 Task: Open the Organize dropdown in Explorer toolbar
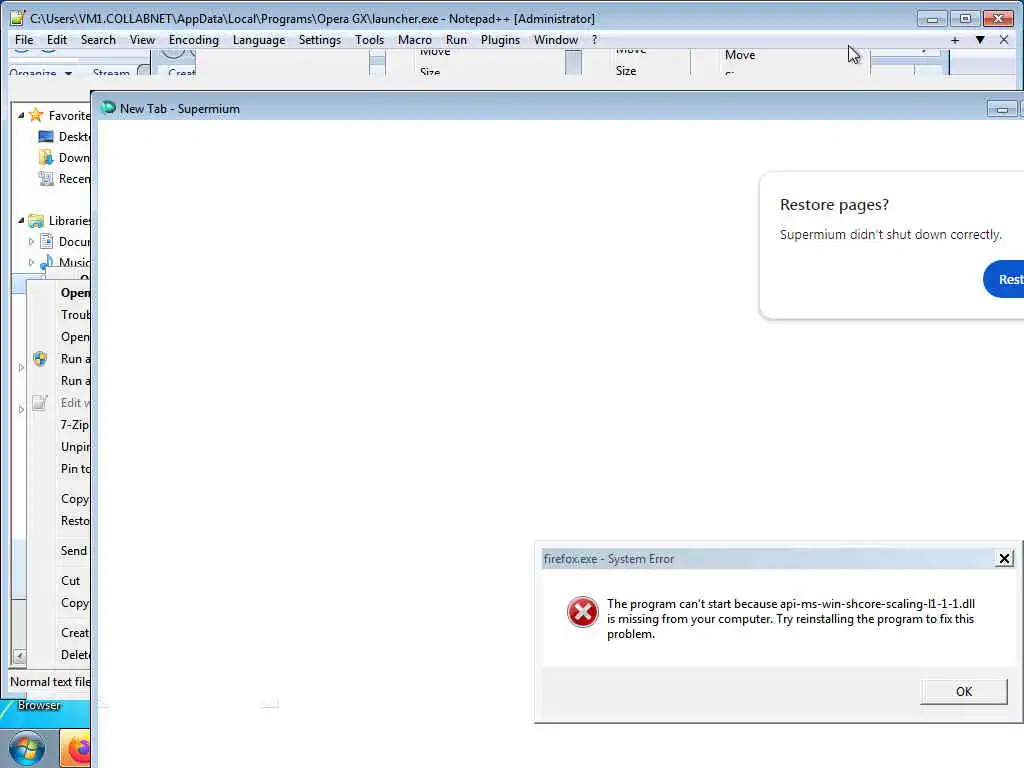40,72
